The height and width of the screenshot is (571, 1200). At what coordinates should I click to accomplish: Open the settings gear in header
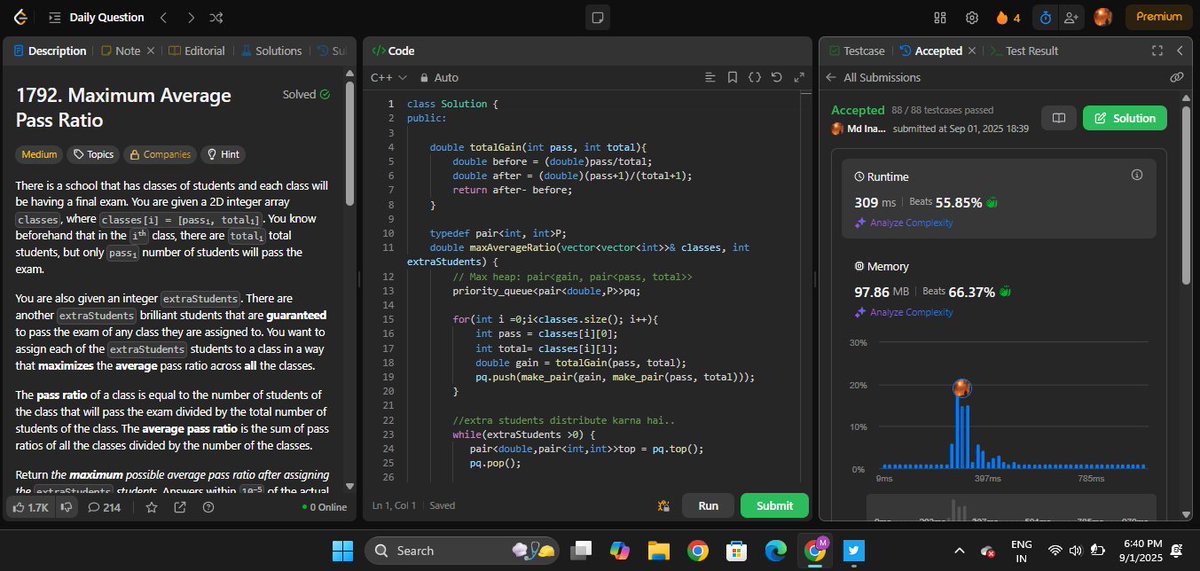click(971, 17)
